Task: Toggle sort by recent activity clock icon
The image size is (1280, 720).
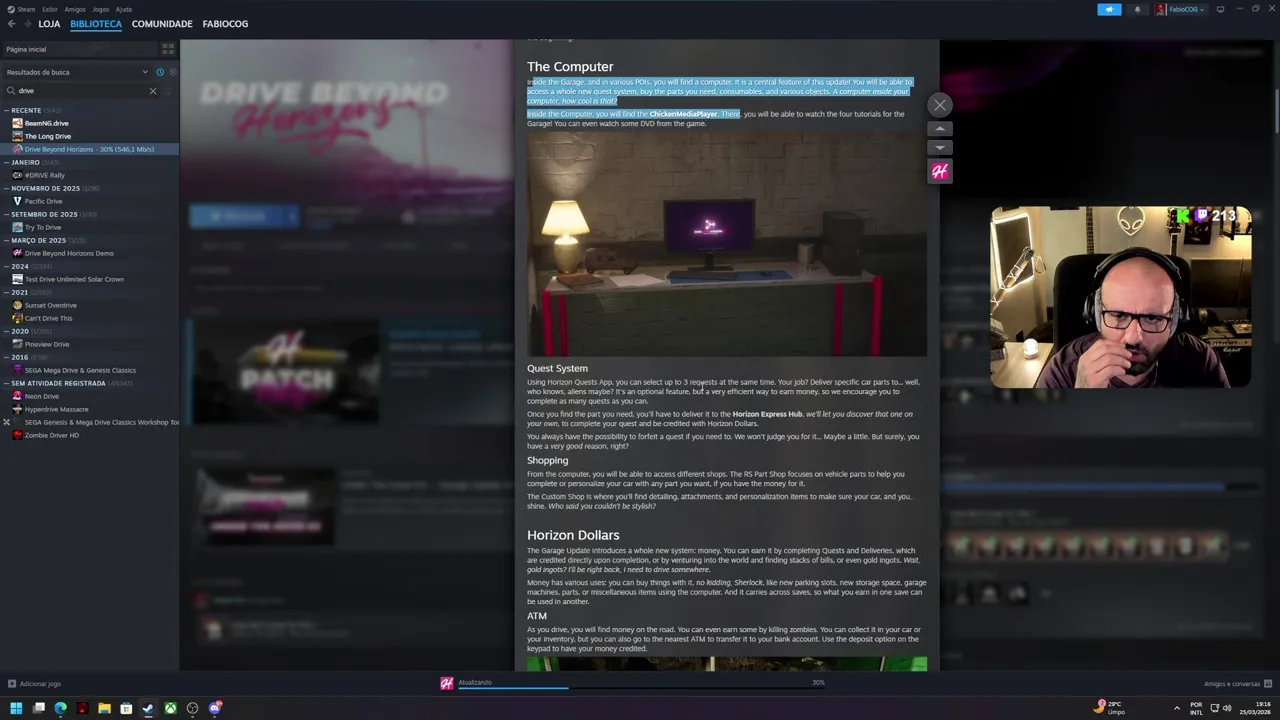Action: point(160,72)
